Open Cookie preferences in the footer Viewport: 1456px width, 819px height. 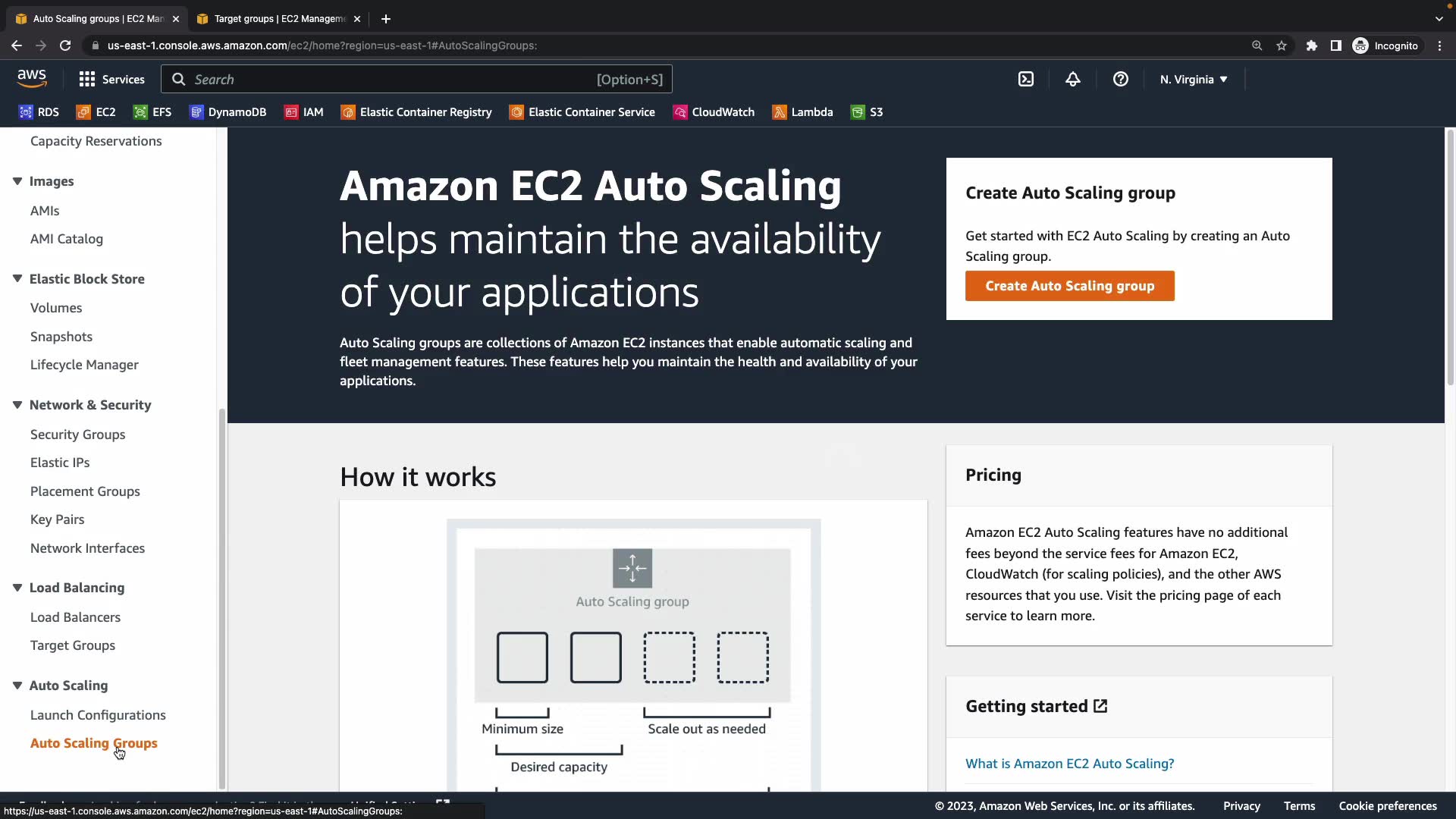tap(1387, 806)
